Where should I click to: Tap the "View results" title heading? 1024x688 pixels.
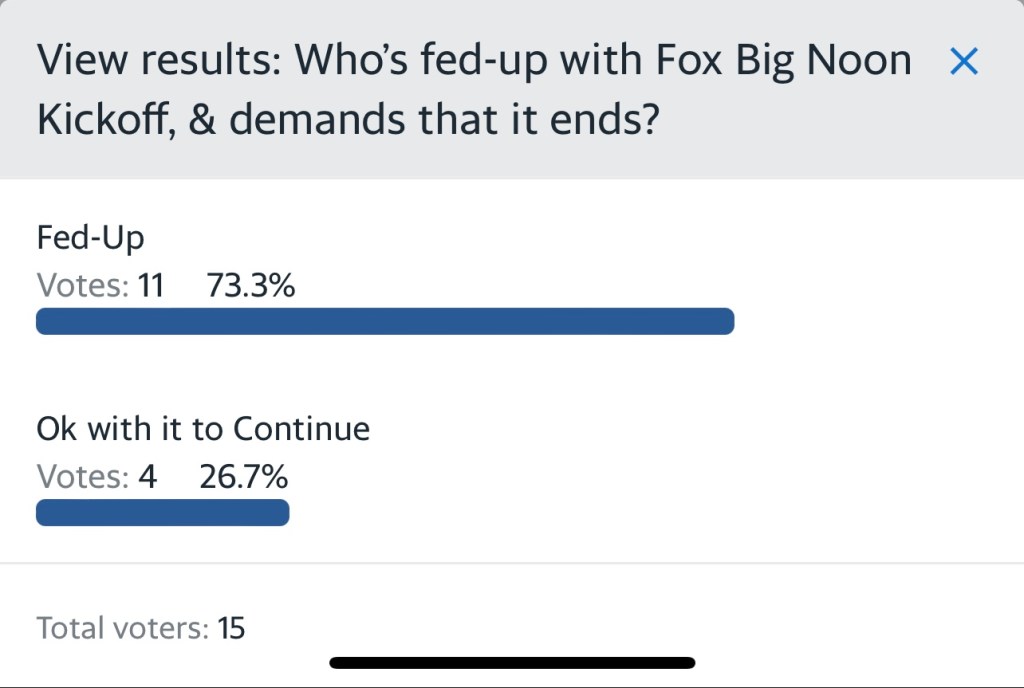pos(158,62)
